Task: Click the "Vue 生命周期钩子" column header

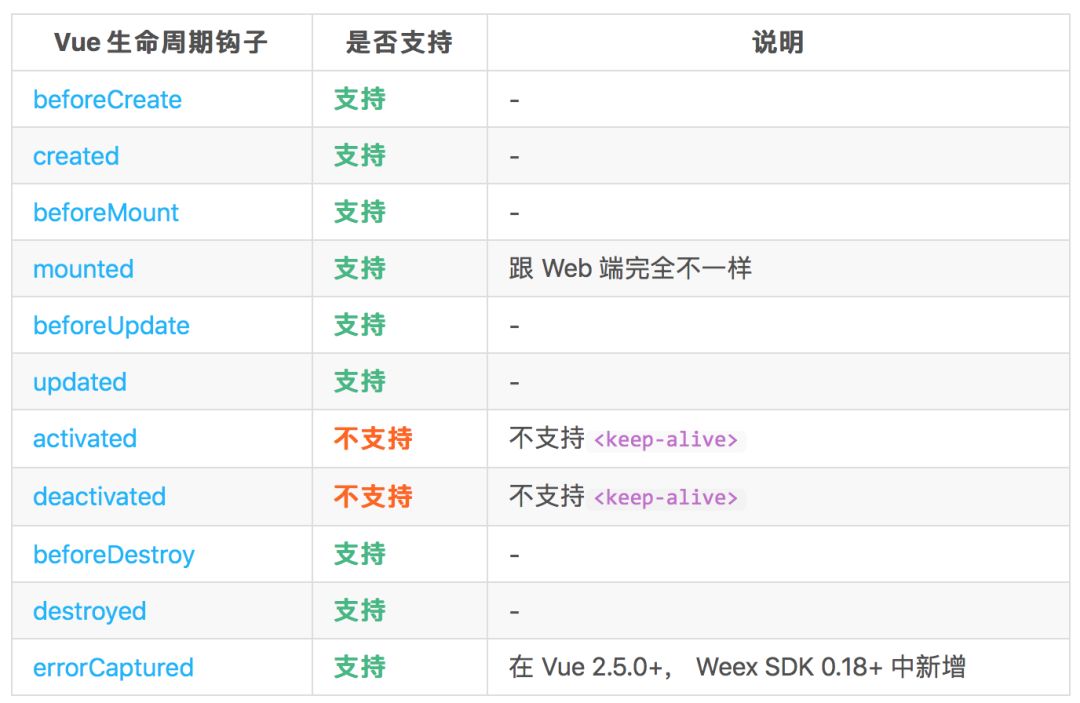Action: pos(160,43)
